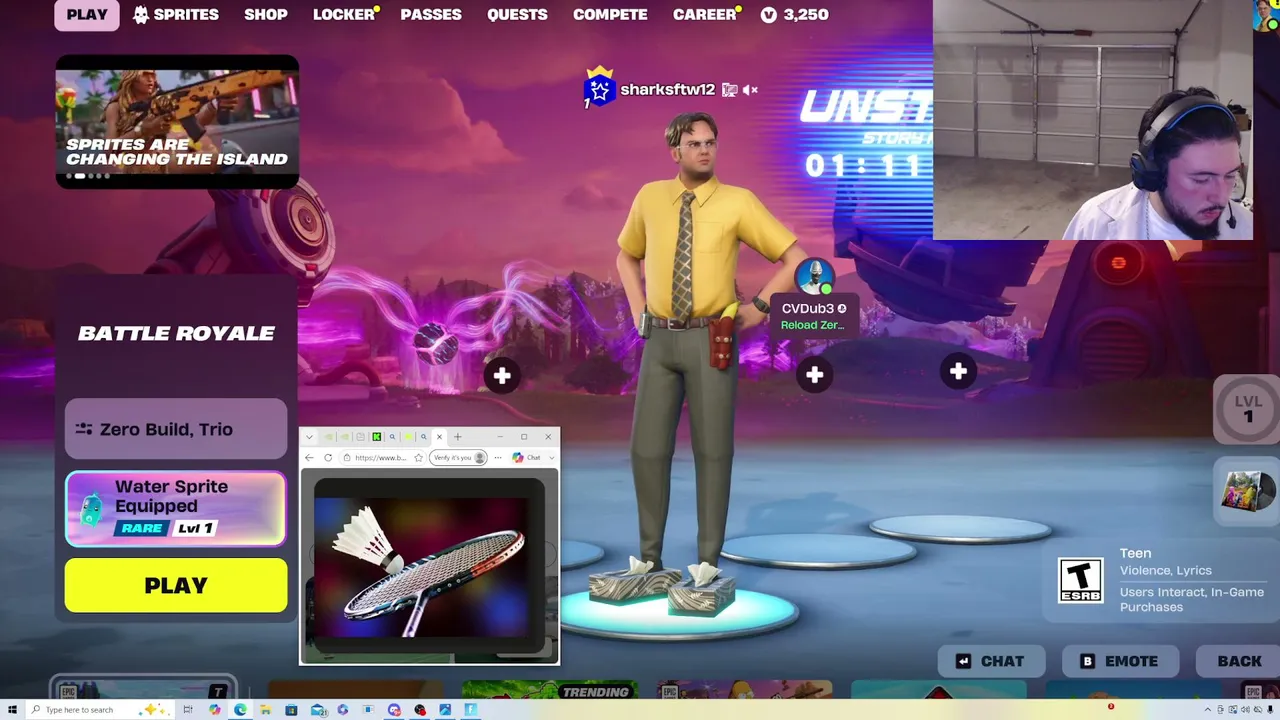
Task: Select the CVDub3 friend avatar
Action: pos(814,277)
